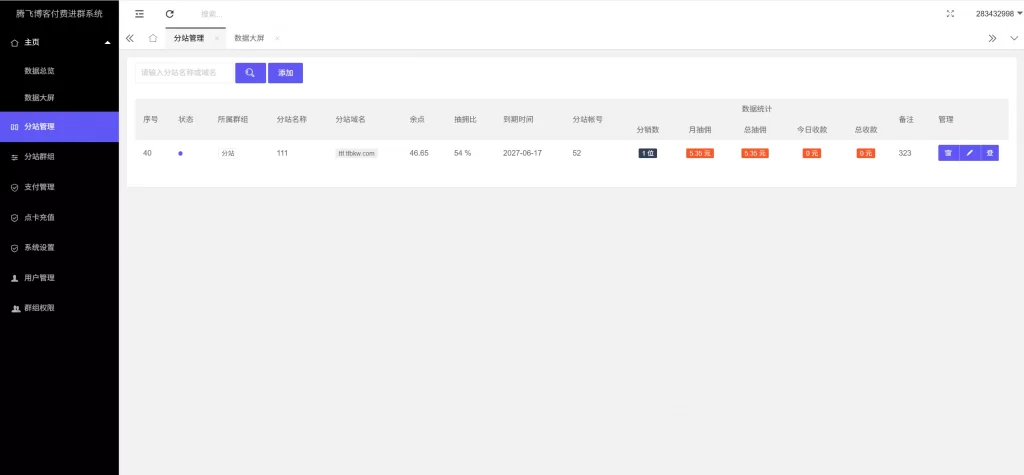Click the 登 login button in row
This screenshot has height=475, width=1024.
[989, 153]
